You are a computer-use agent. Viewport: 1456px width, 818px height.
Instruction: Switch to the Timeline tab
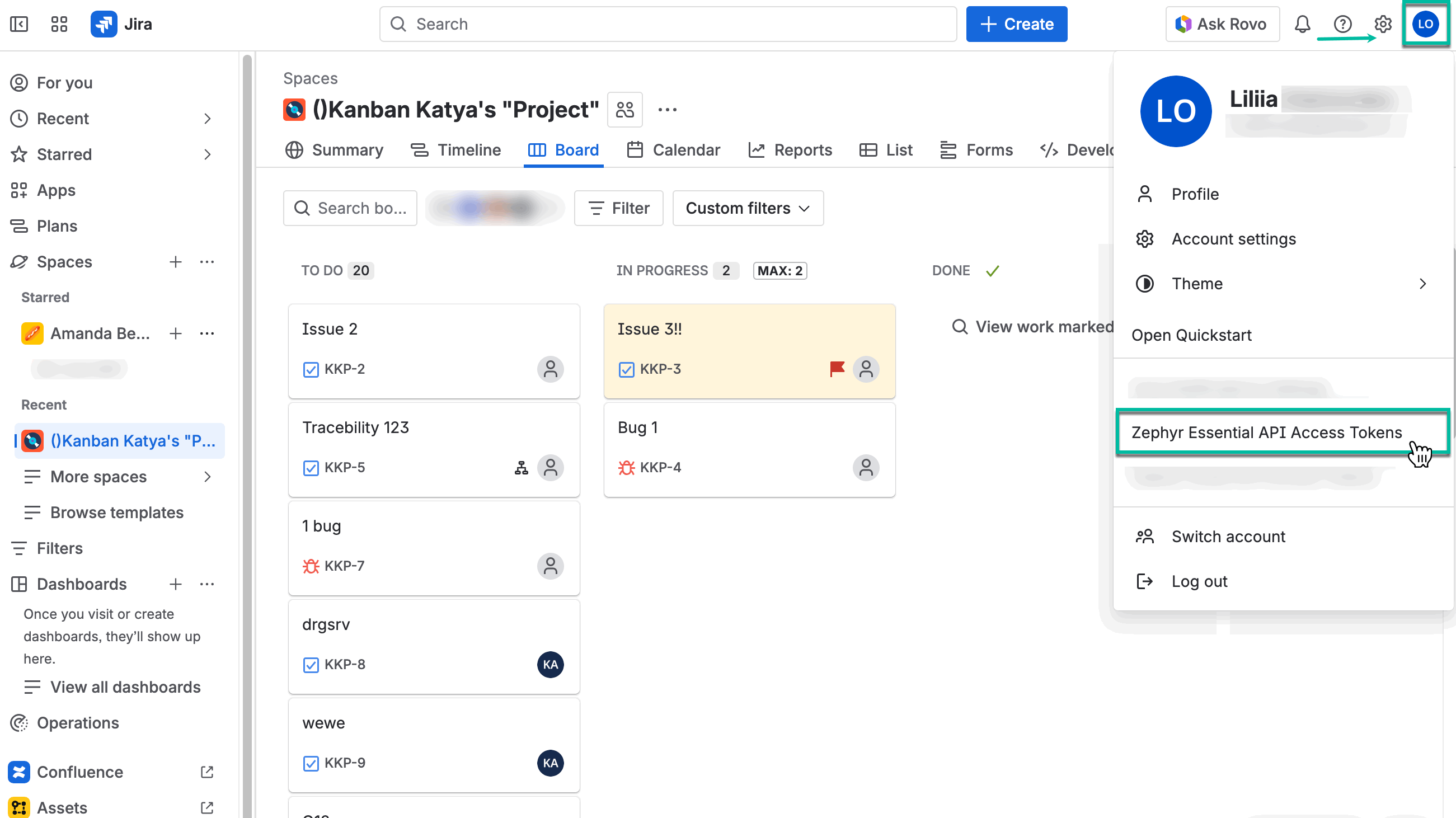(x=455, y=150)
